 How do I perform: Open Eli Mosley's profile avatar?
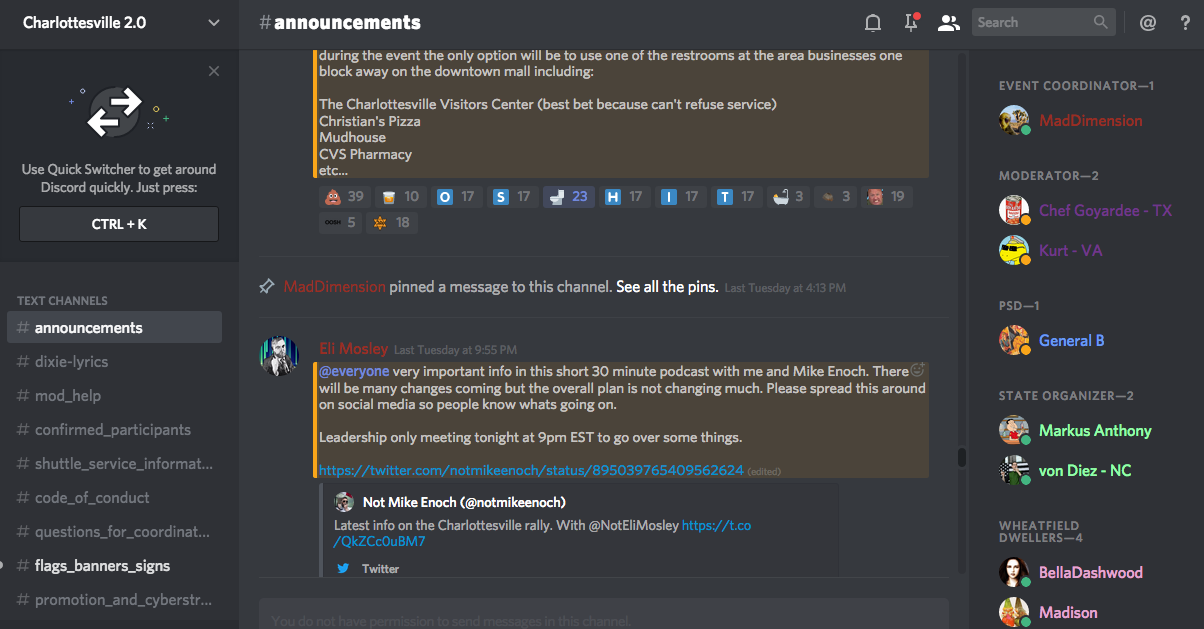pos(279,356)
